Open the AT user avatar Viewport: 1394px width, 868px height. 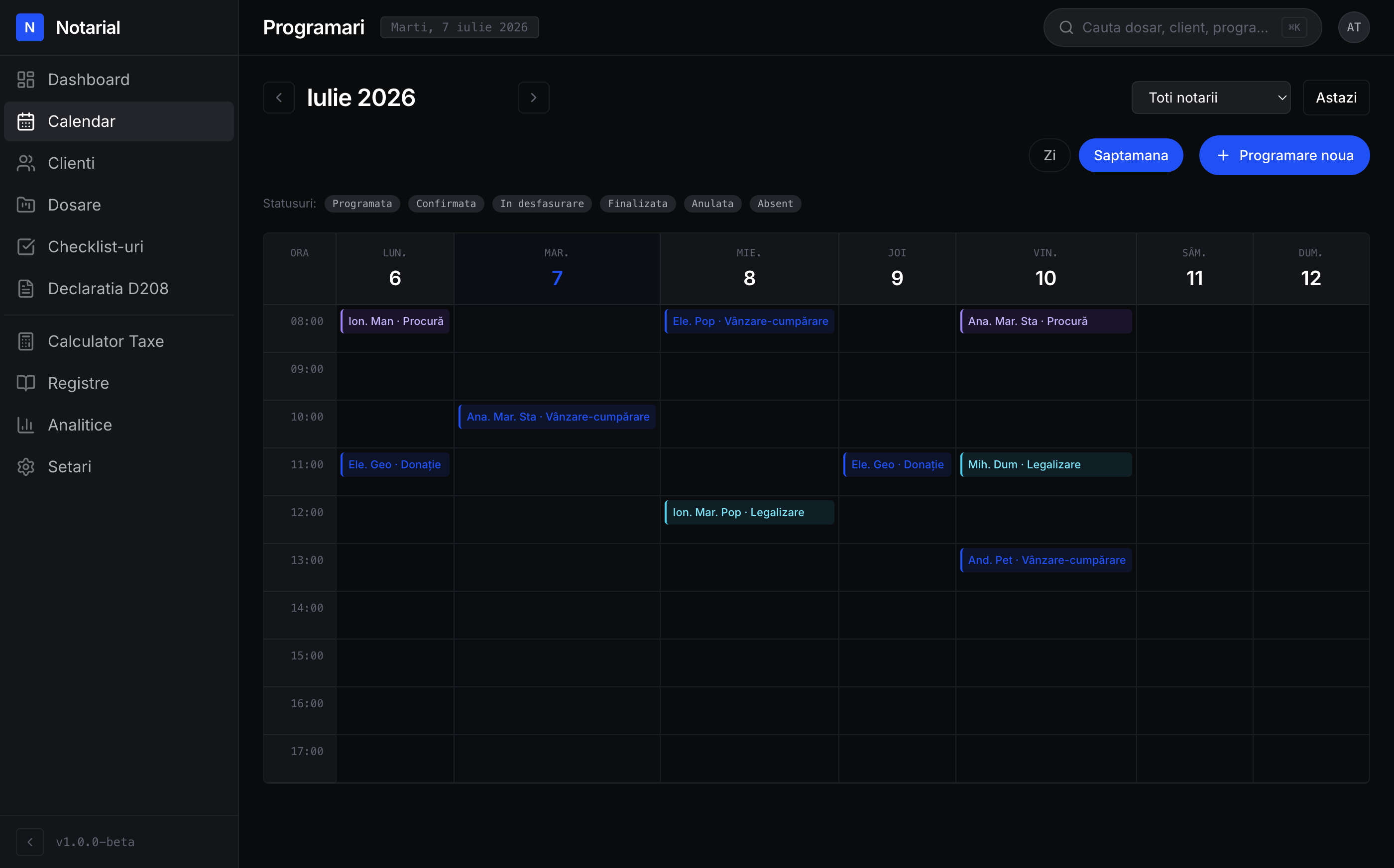pyautogui.click(x=1354, y=27)
